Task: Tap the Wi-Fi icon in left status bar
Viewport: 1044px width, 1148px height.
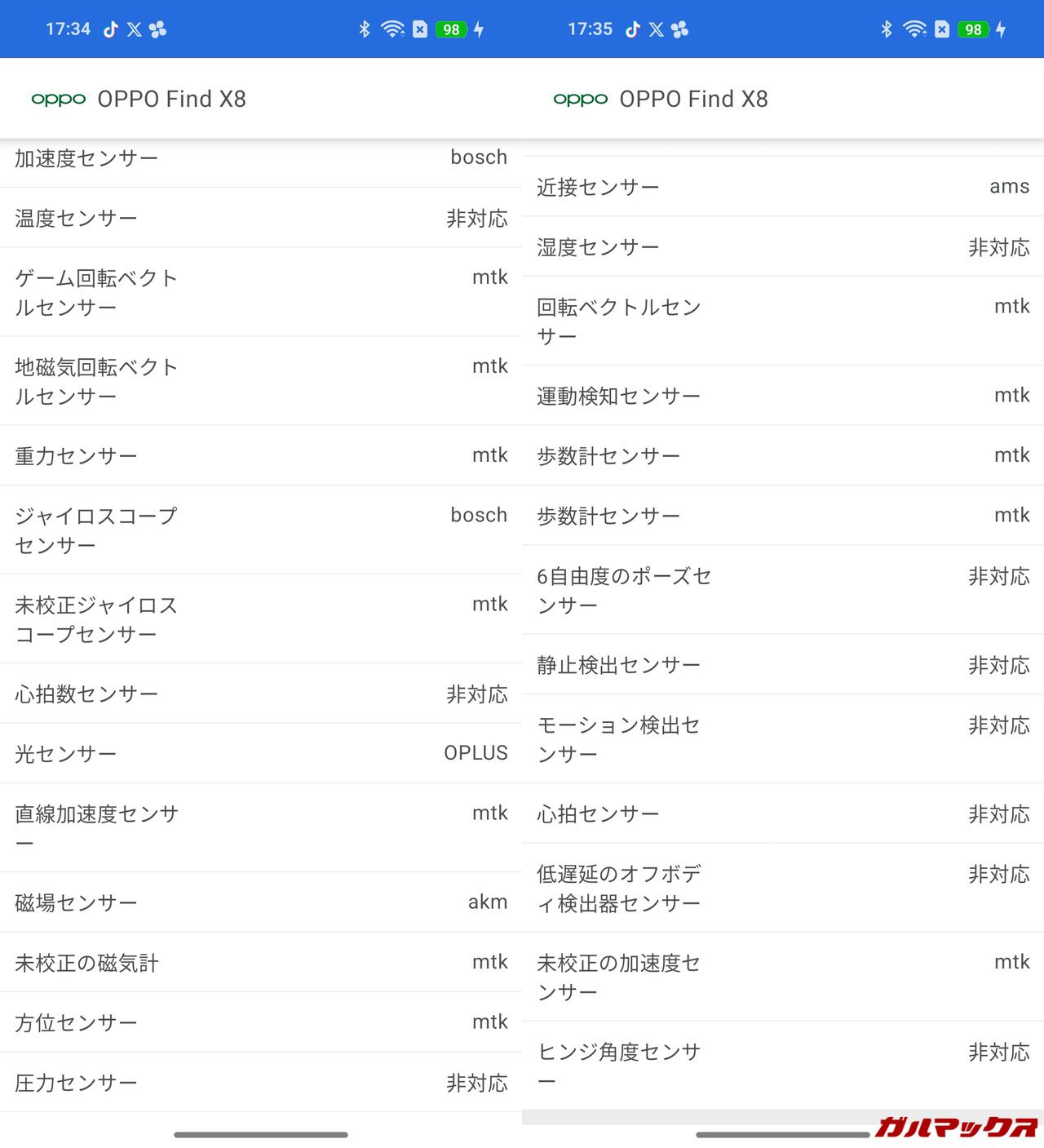Action: (x=392, y=29)
